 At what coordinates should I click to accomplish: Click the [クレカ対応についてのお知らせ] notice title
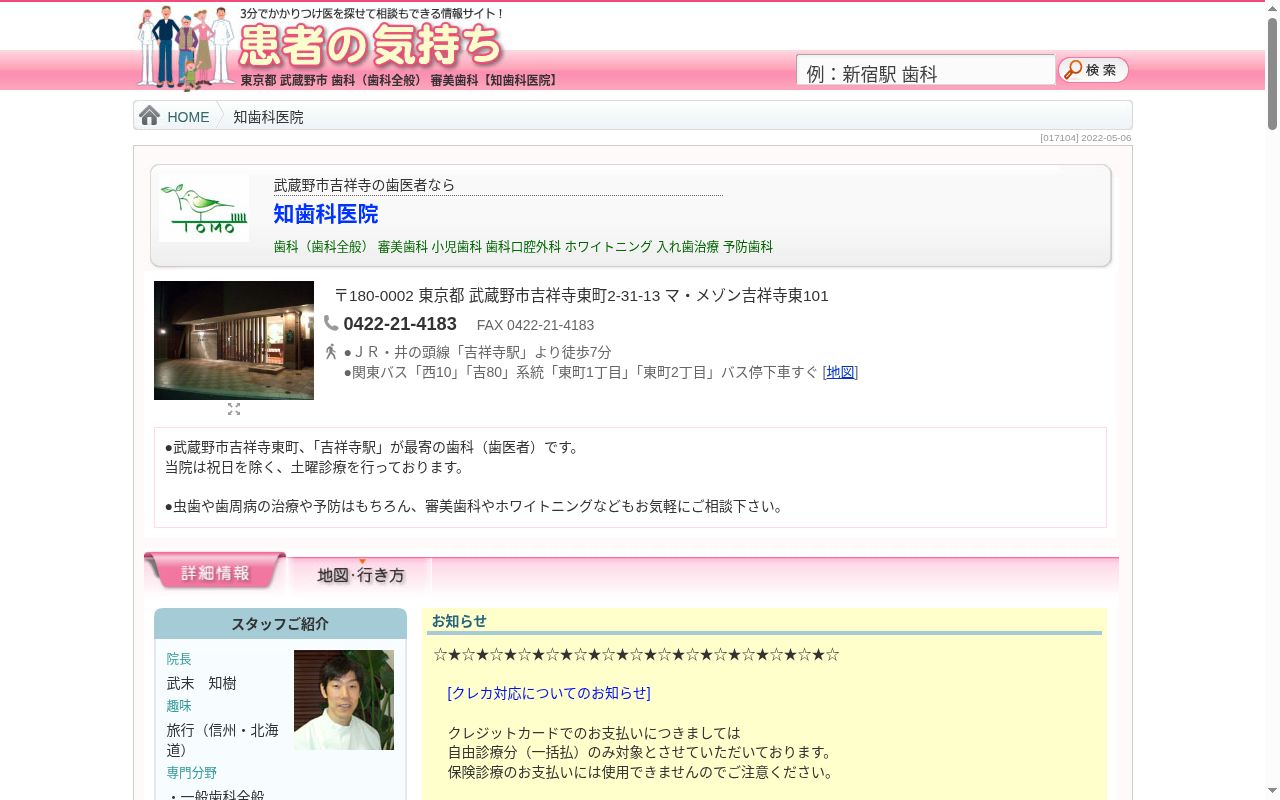[549, 693]
